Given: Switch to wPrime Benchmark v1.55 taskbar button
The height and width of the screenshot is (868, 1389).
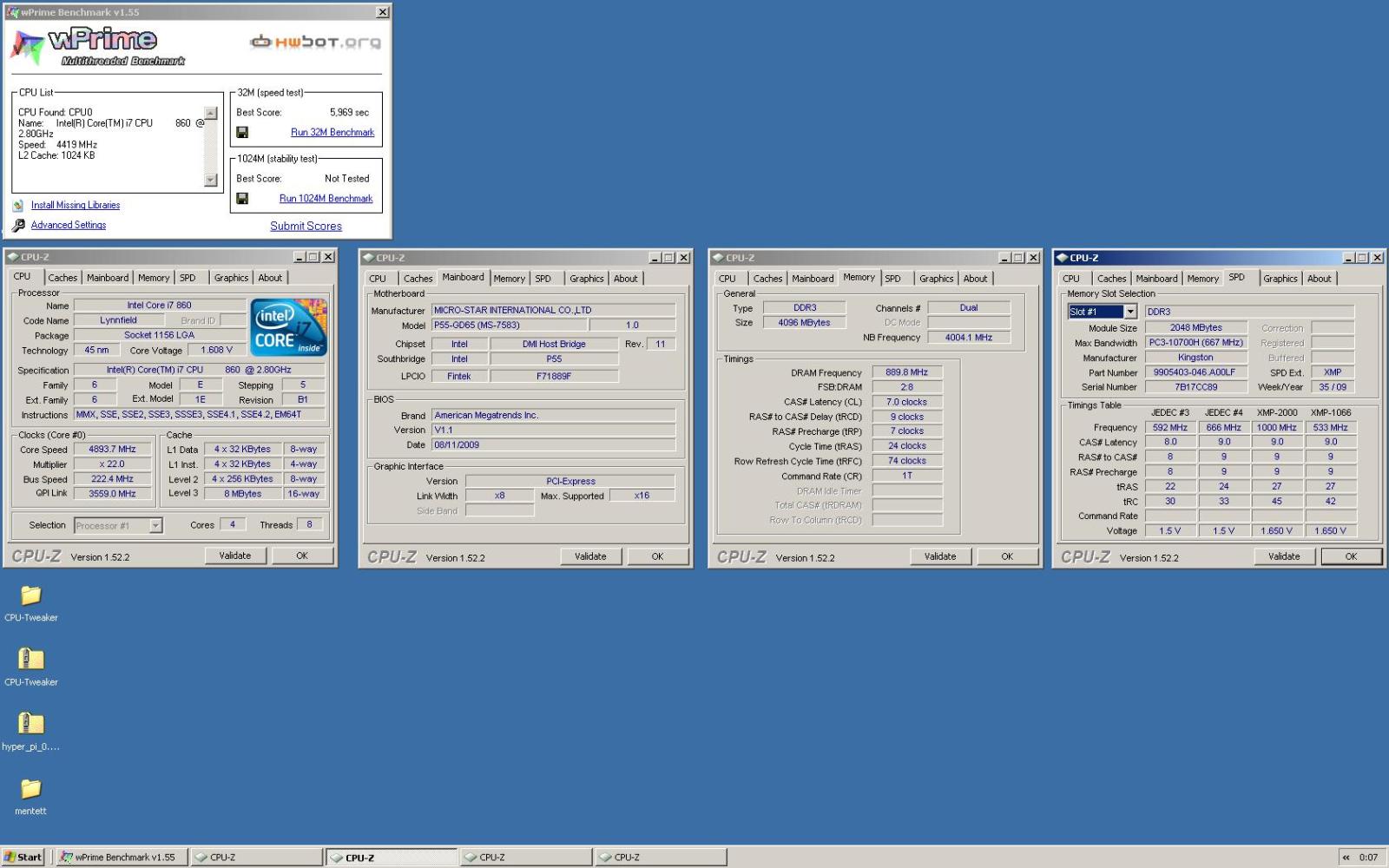Looking at the screenshot, I should [122, 857].
